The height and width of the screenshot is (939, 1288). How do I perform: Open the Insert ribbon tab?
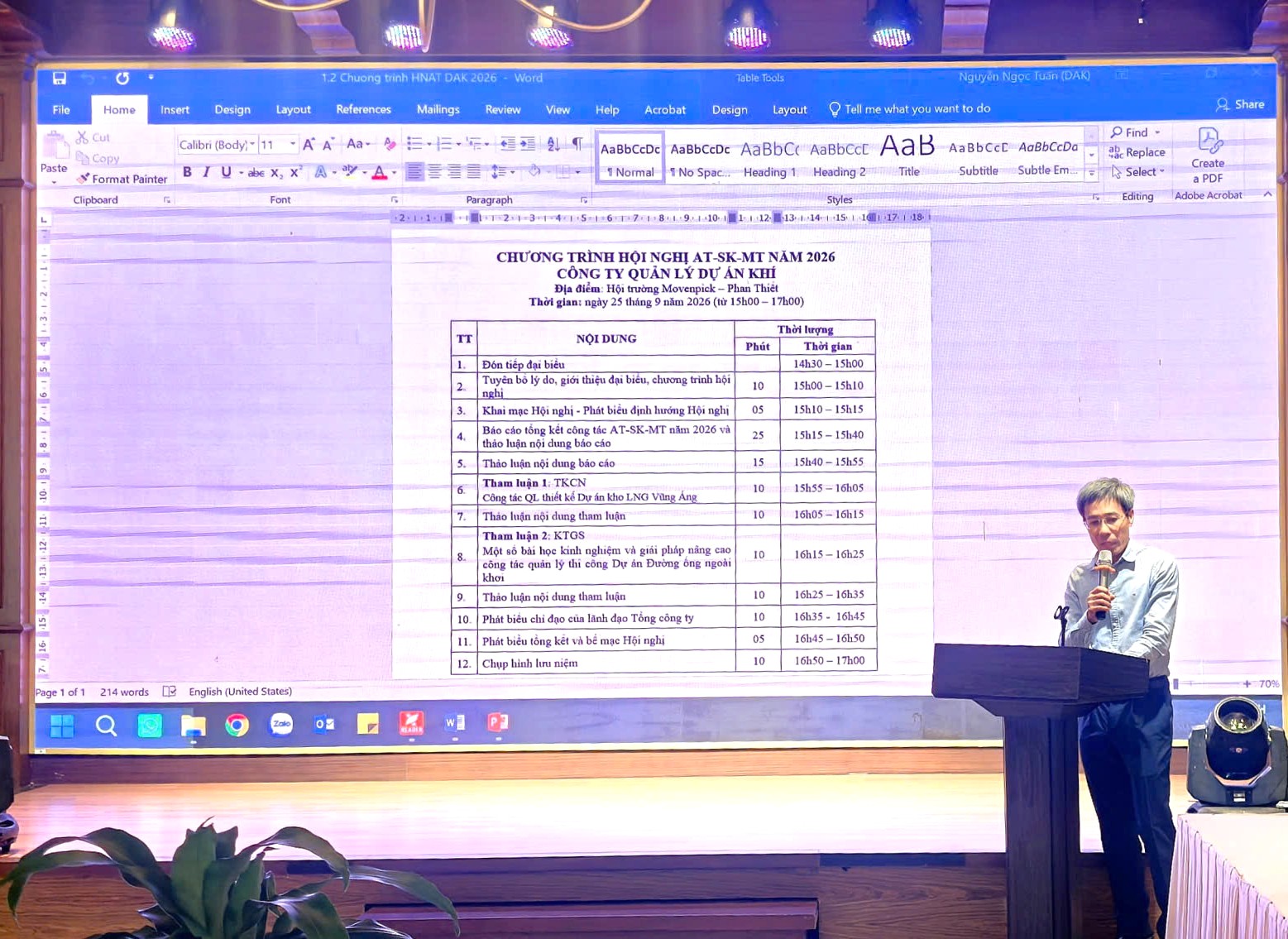tap(175, 110)
